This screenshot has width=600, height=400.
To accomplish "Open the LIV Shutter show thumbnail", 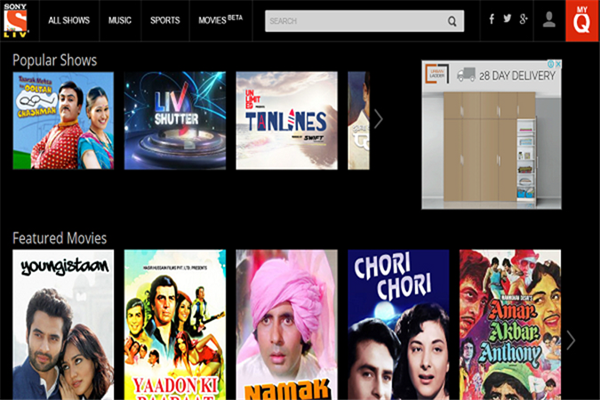I will pyautogui.click(x=174, y=120).
